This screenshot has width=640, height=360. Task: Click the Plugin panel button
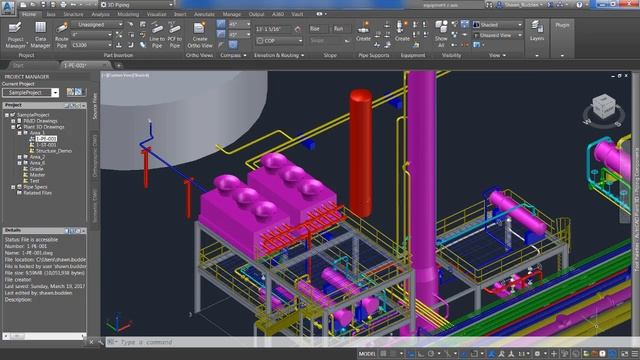[562, 25]
